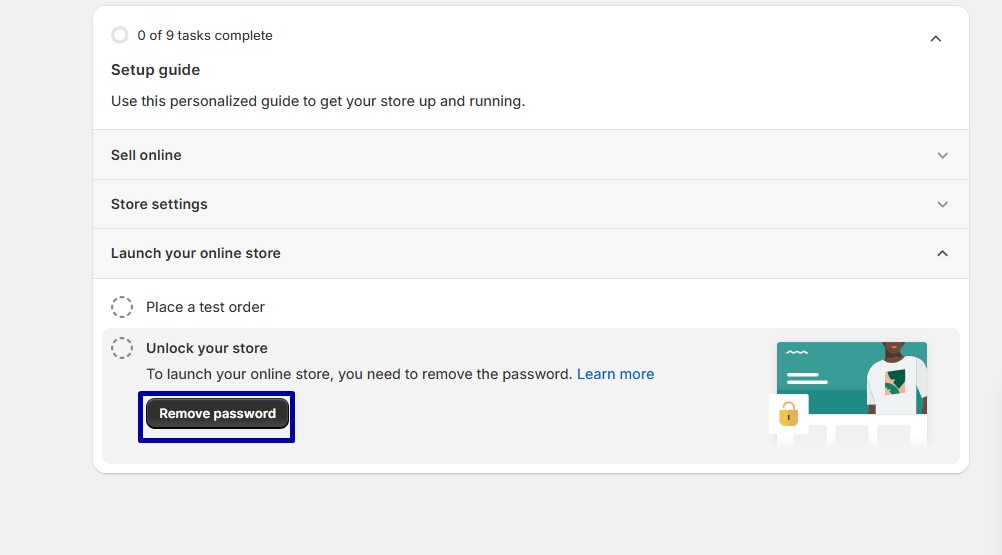Click the Launch your online store heading
This screenshot has height=555, width=1002.
(196, 254)
